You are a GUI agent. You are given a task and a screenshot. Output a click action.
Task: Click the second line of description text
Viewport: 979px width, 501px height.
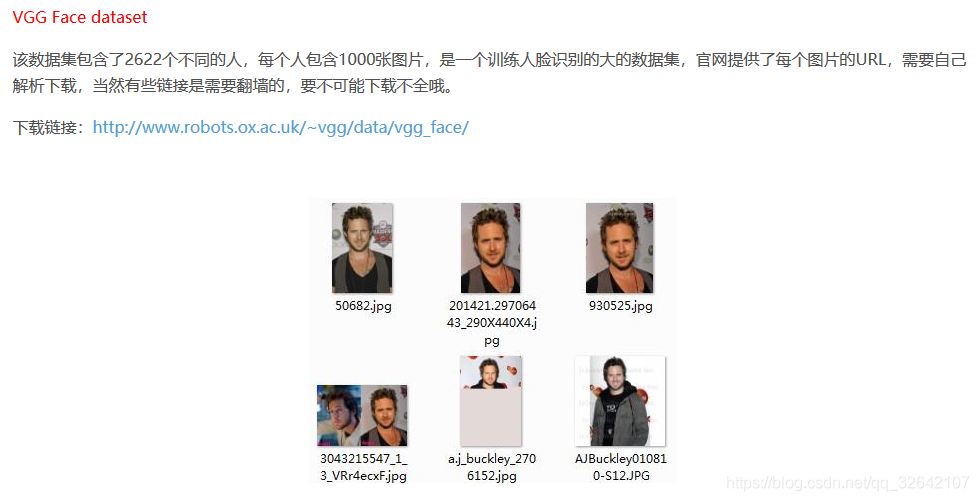(x=232, y=86)
